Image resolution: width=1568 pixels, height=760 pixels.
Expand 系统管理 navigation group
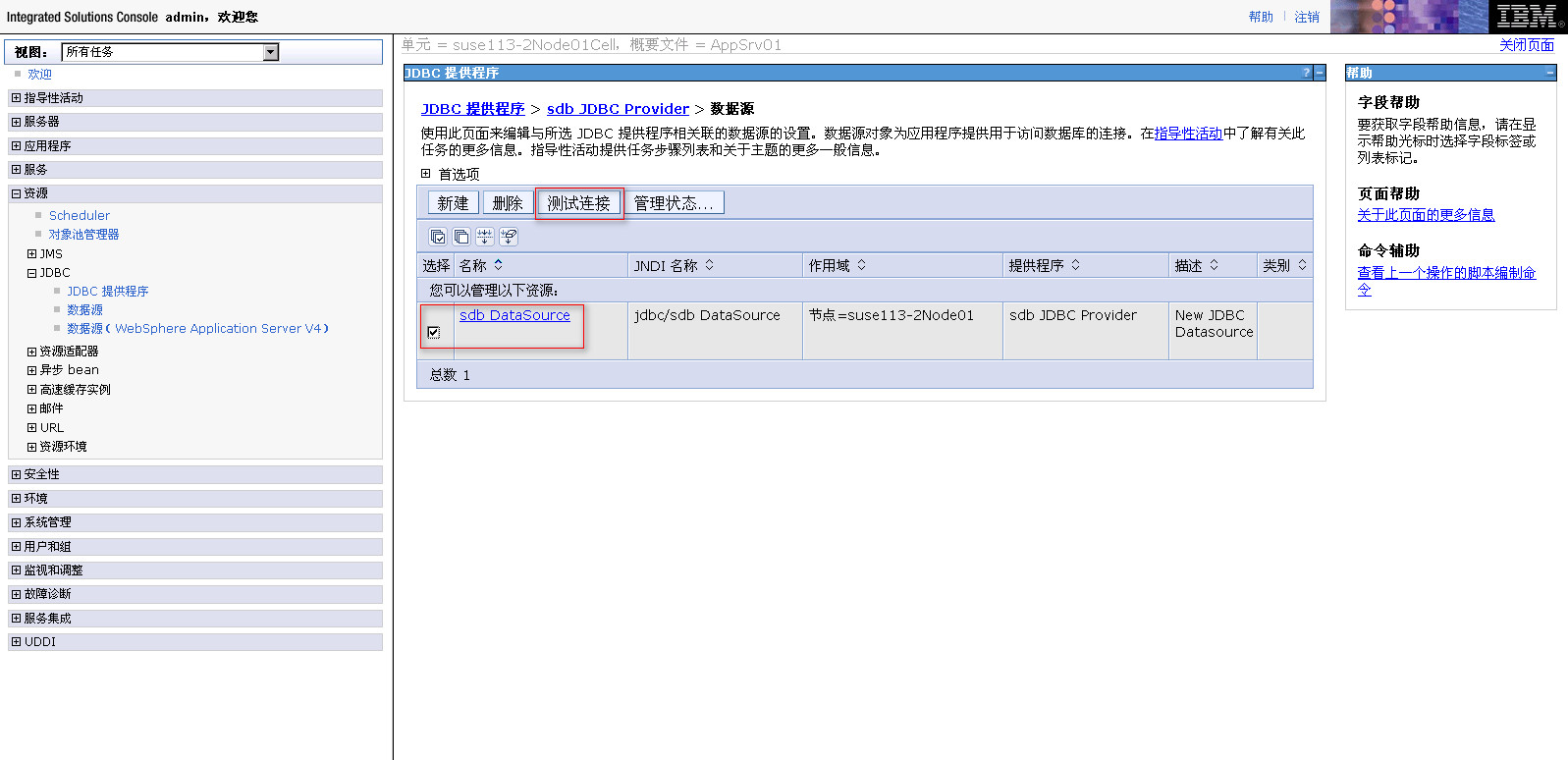(x=16, y=522)
